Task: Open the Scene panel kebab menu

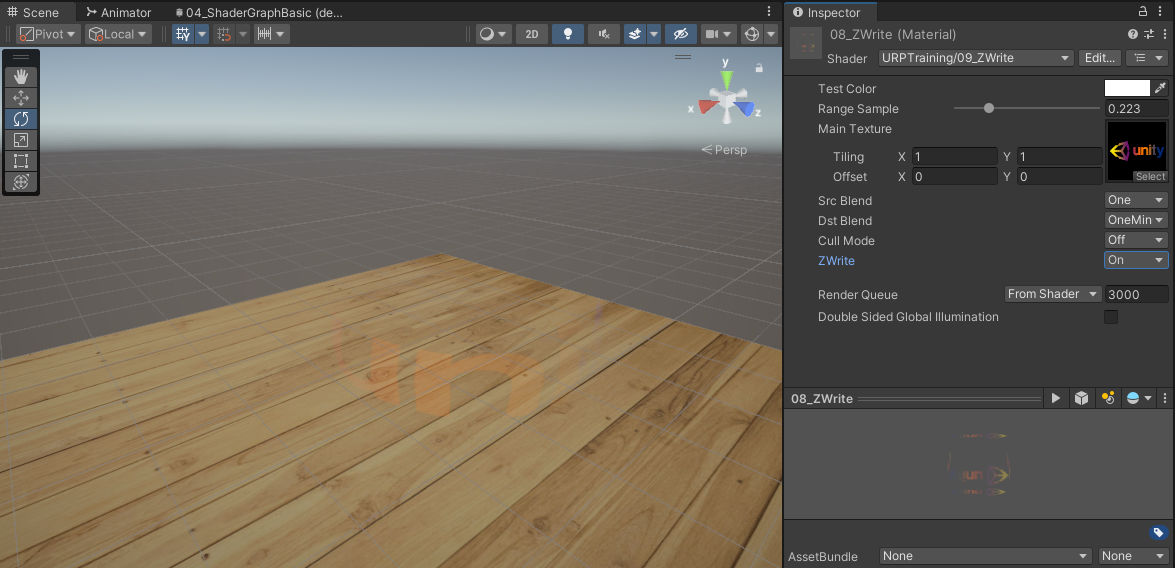Action: [769, 11]
